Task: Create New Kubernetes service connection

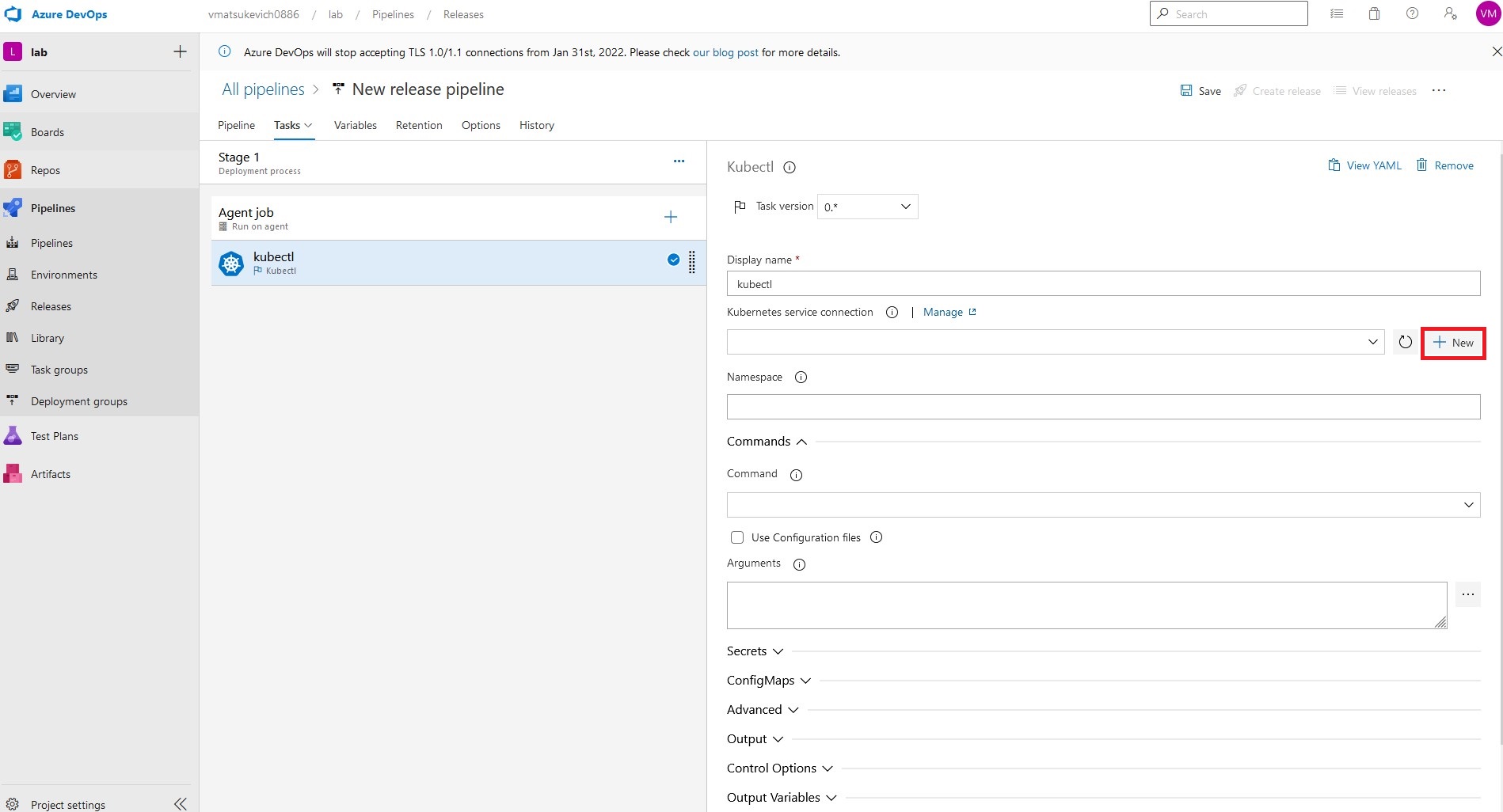Action: pos(1453,343)
